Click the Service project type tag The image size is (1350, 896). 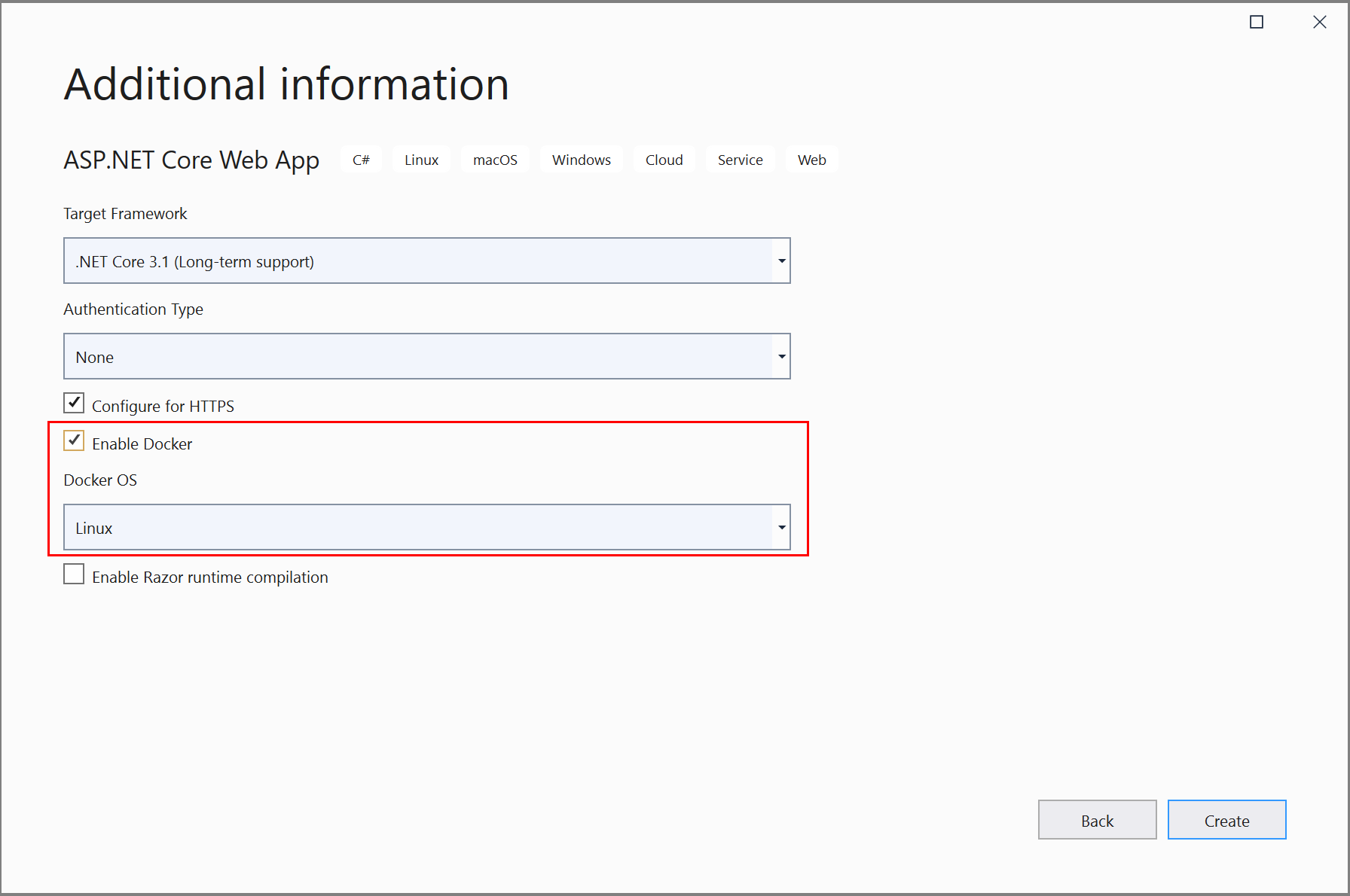(x=740, y=160)
